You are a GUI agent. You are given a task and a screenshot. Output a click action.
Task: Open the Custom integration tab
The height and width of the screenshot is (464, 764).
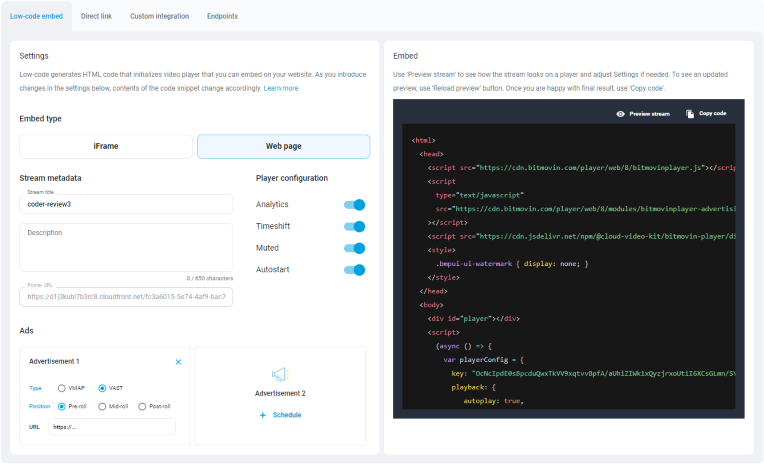coord(157,17)
